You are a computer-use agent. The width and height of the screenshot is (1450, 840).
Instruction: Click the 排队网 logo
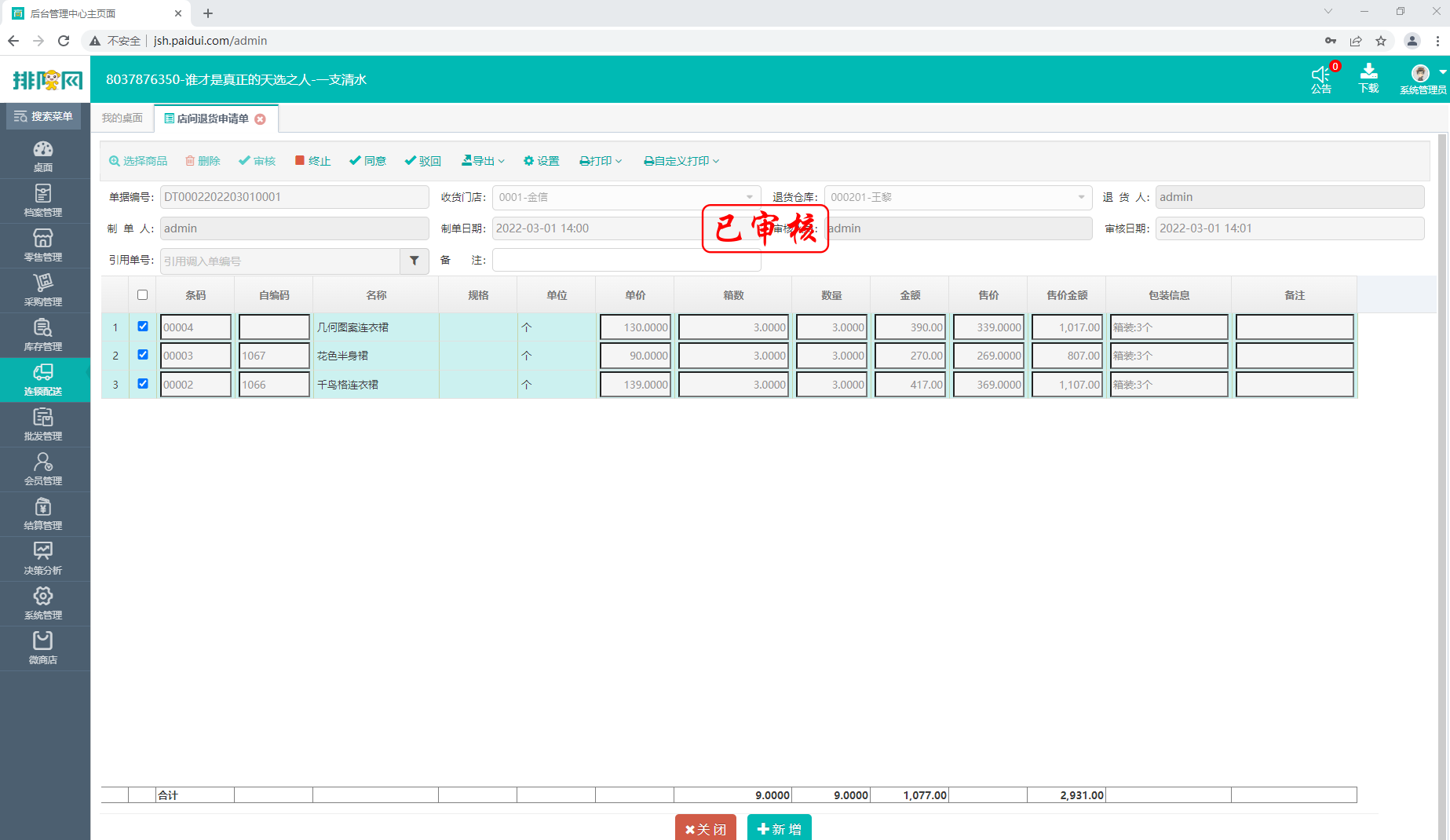coord(47,79)
